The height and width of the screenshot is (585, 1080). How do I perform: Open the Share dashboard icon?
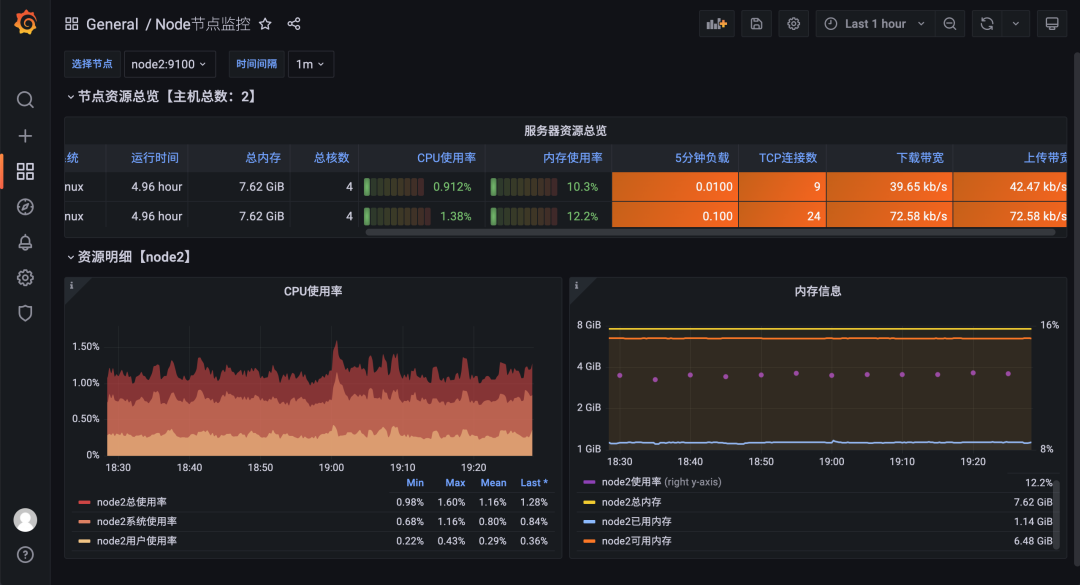point(293,23)
